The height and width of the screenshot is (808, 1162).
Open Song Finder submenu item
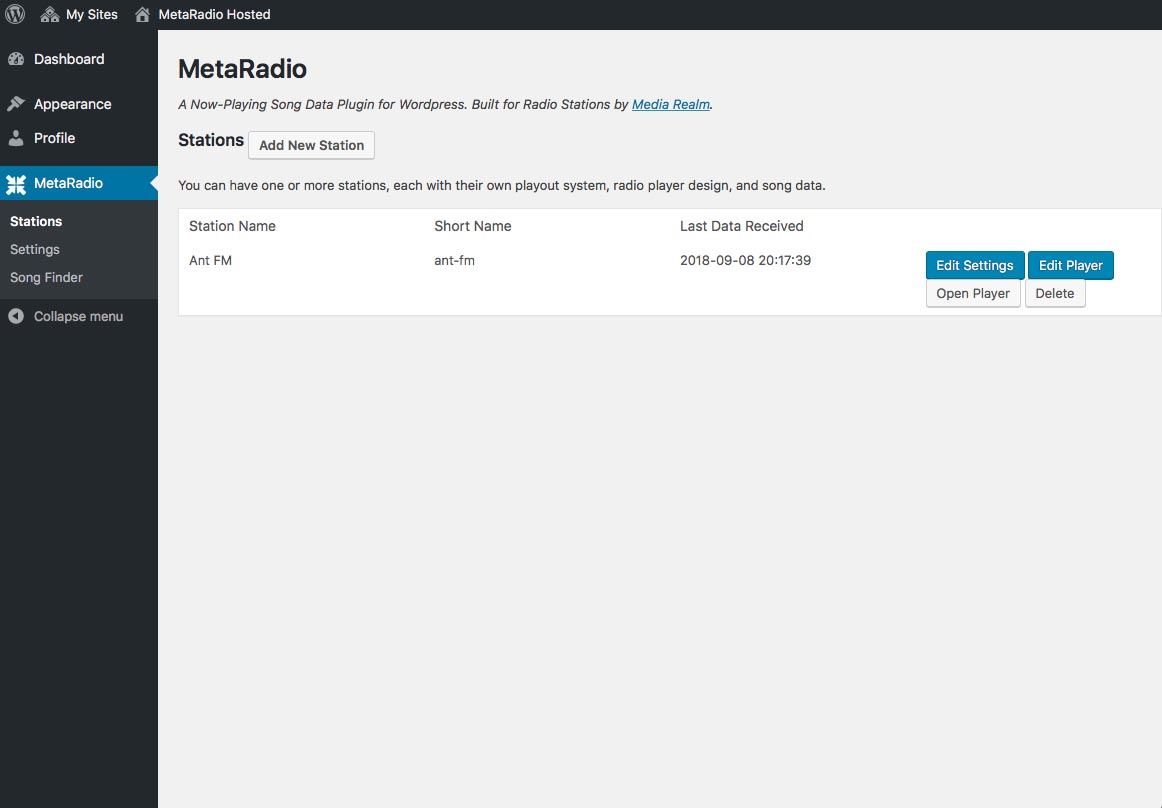point(46,278)
